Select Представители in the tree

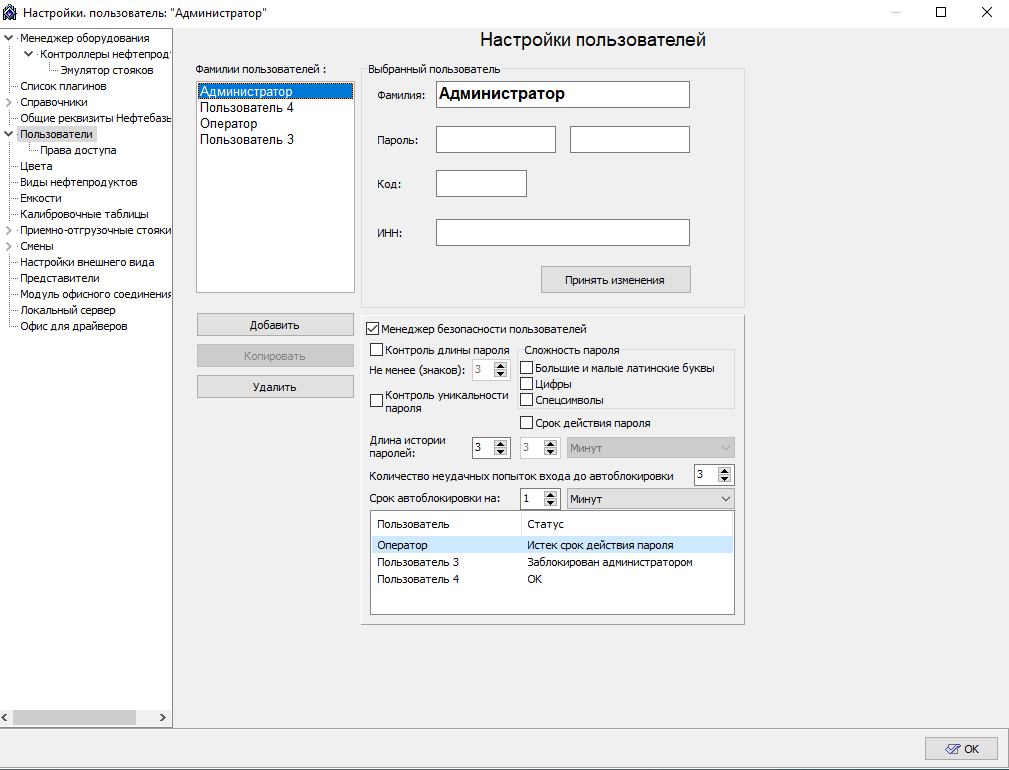[60, 279]
